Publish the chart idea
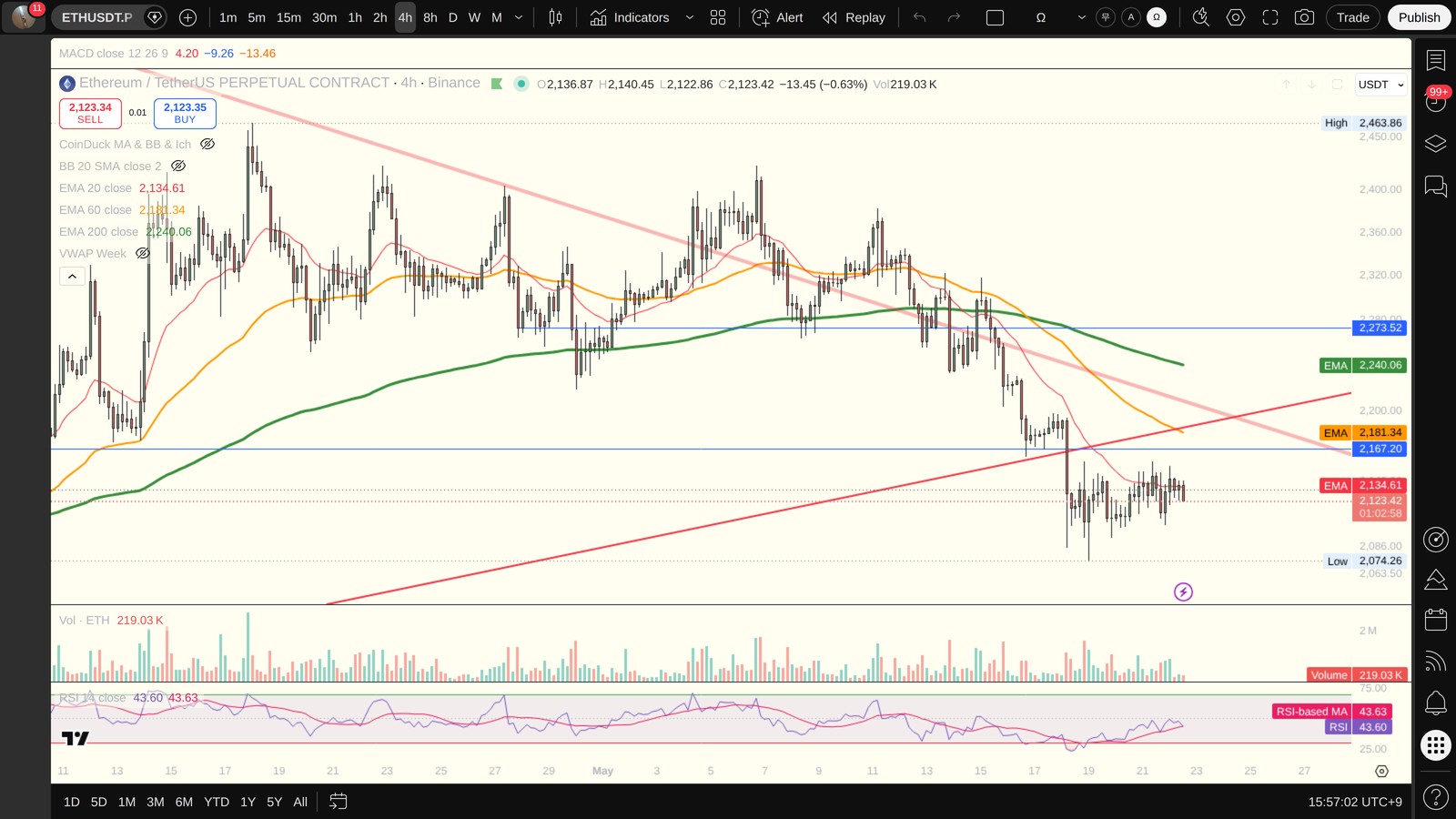Viewport: 1456px width, 819px height. (1419, 17)
